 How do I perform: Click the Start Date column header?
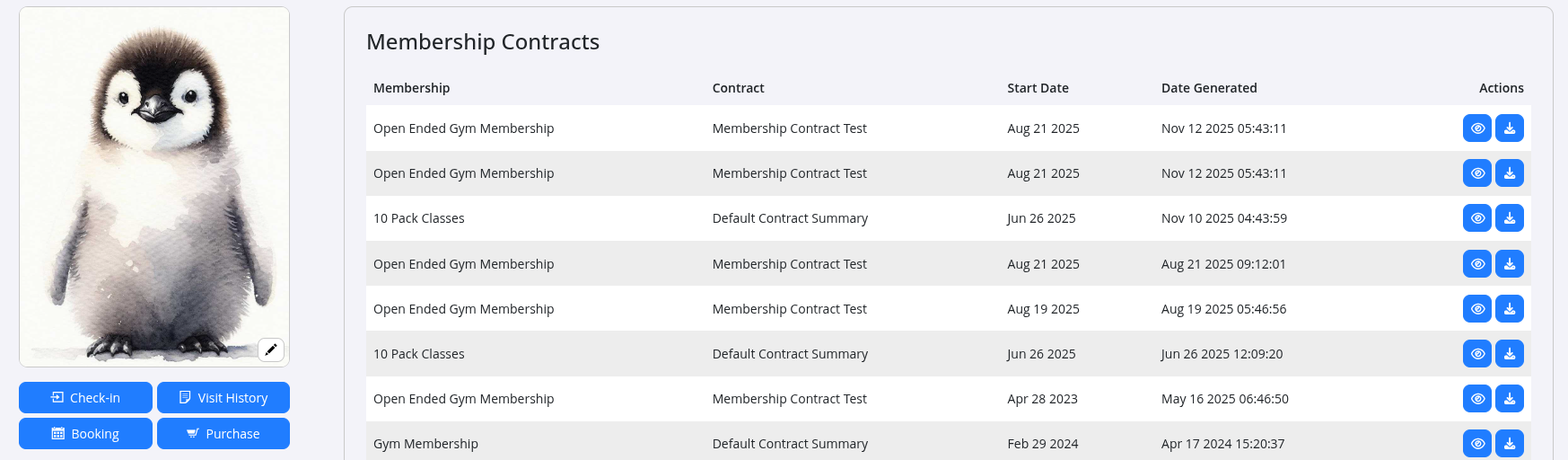[x=1038, y=88]
